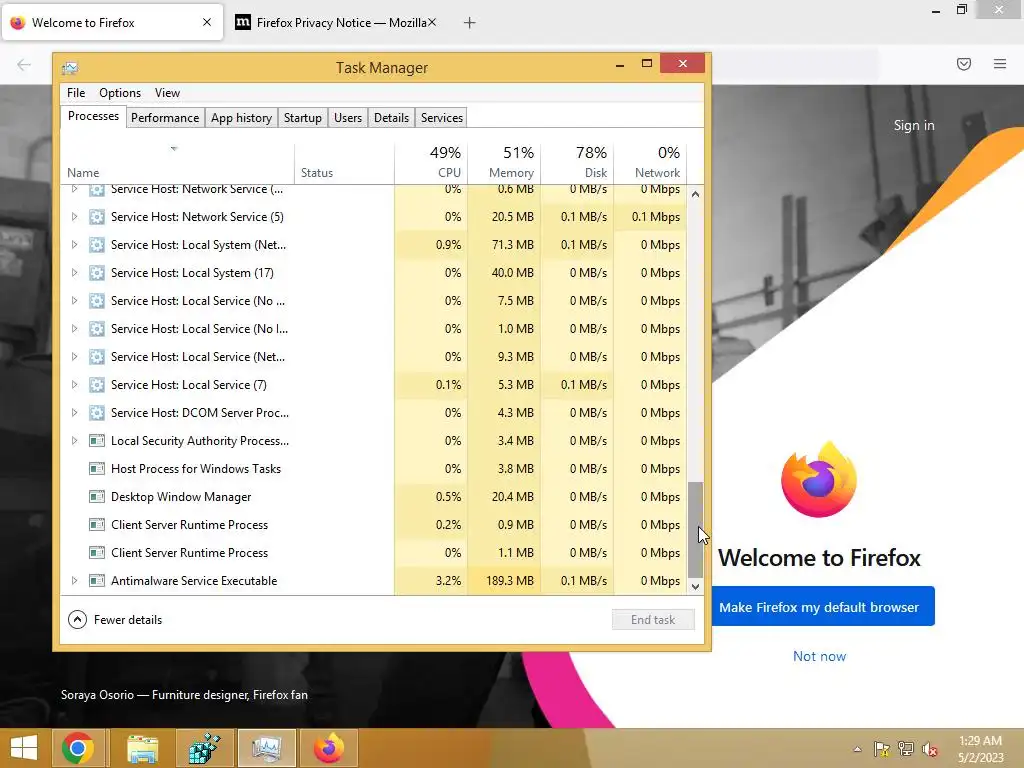Image resolution: width=1024 pixels, height=768 pixels.
Task: Sort processes by Memory column
Action: (x=504, y=162)
